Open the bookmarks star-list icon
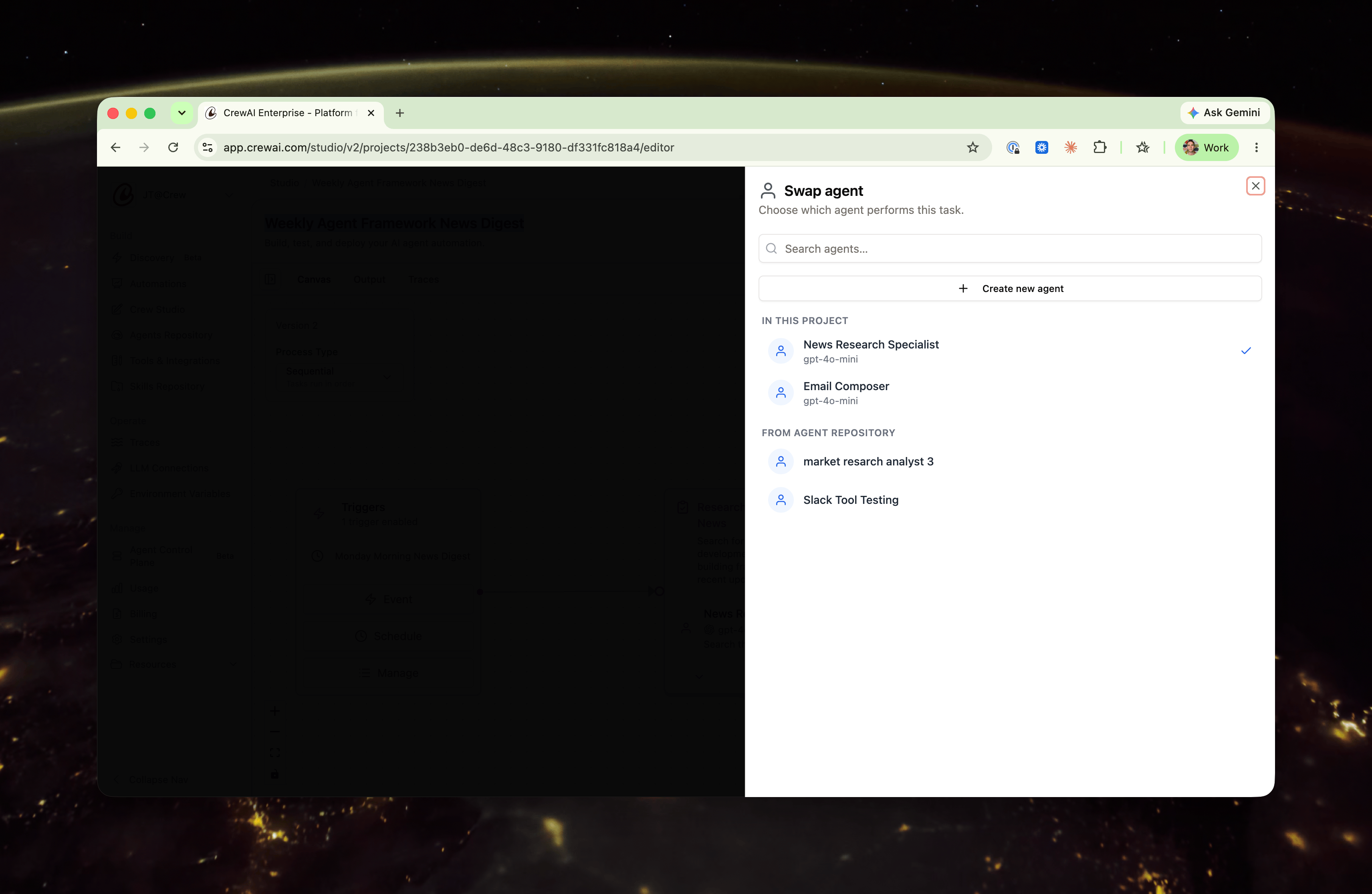 [x=1142, y=147]
